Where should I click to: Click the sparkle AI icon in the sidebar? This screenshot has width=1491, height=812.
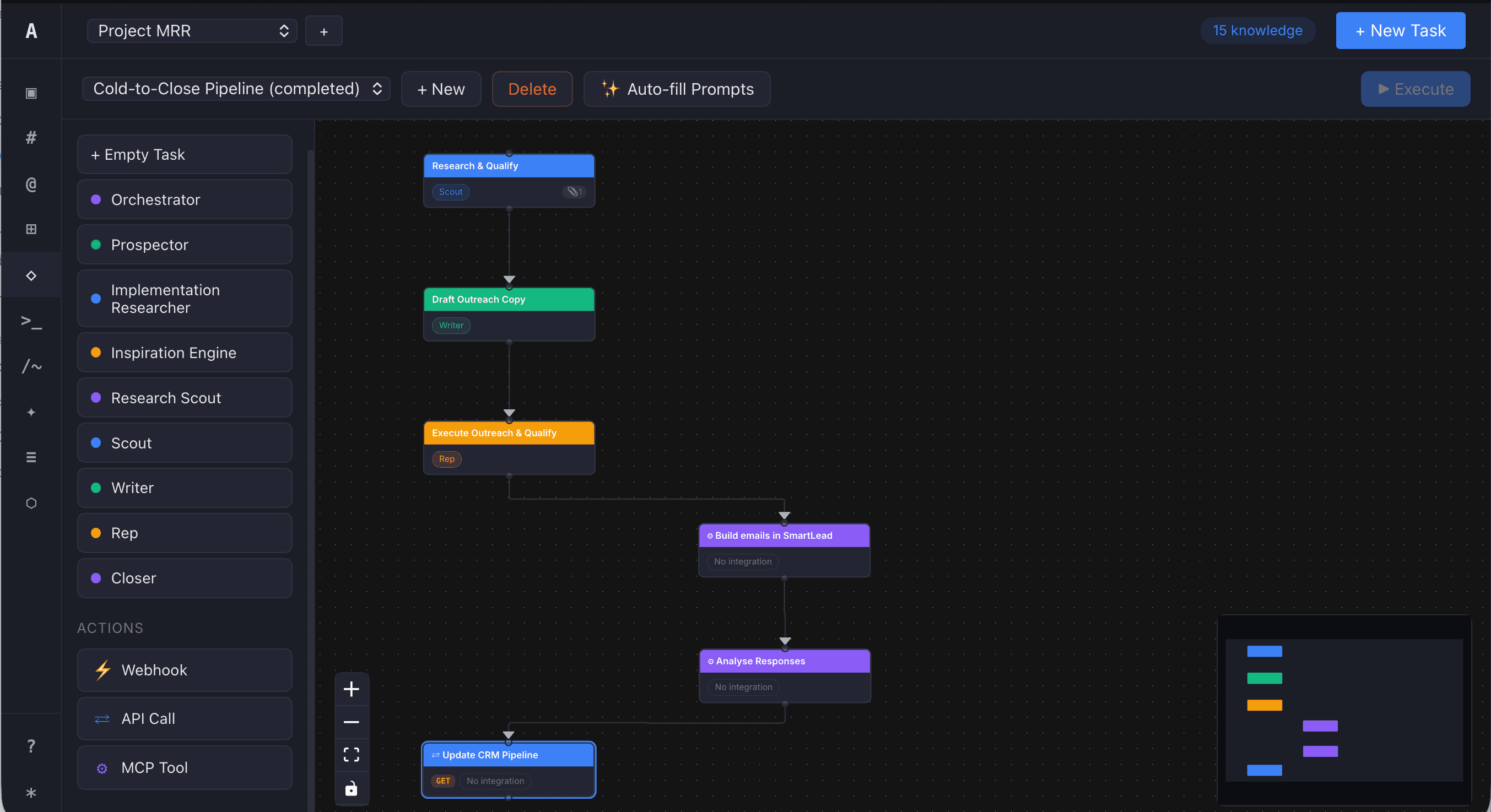(x=31, y=412)
